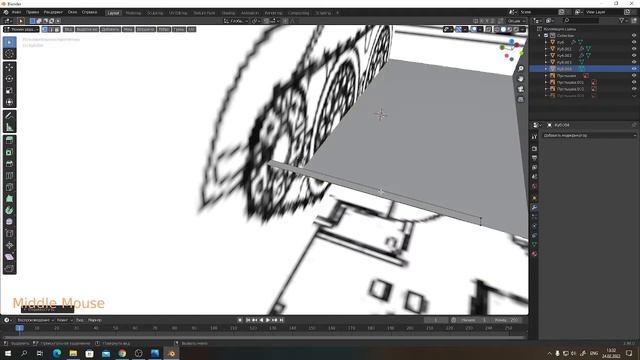Switch to the Modeling workspace tab
640x360 pixels.
(133, 13)
